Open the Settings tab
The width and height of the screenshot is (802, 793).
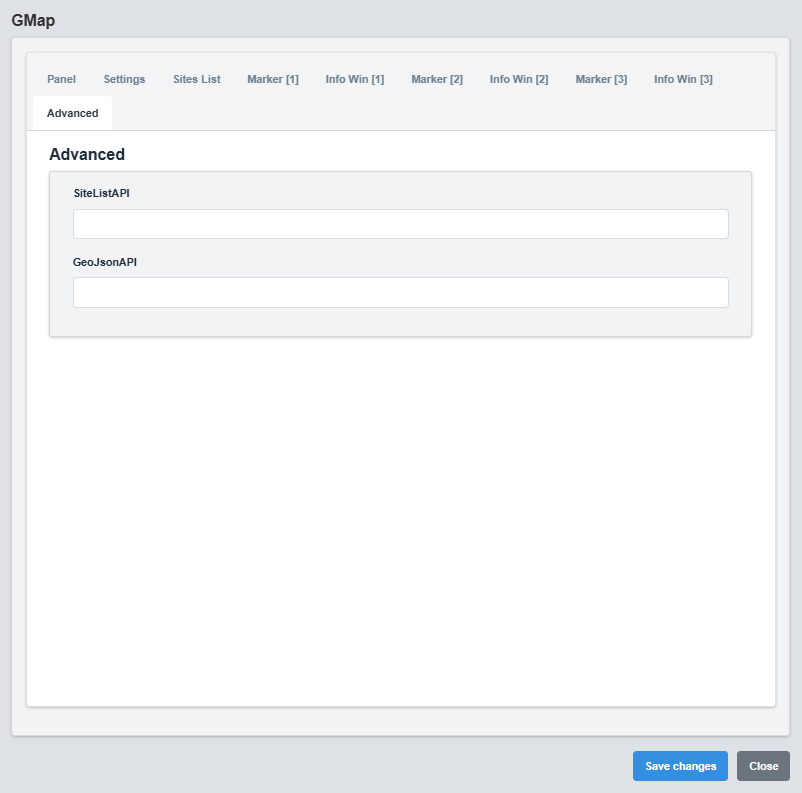coord(124,79)
